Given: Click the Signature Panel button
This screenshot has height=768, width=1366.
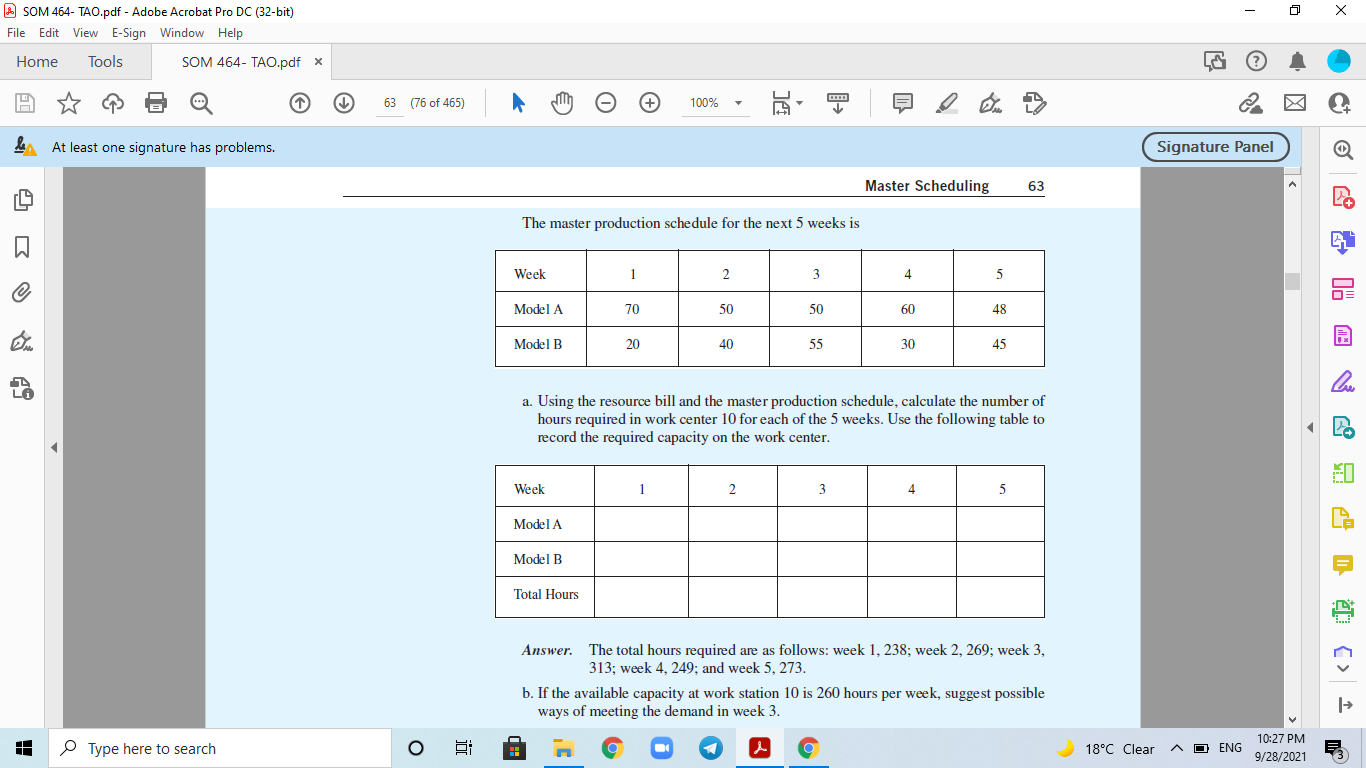Looking at the screenshot, I should pos(1214,146).
